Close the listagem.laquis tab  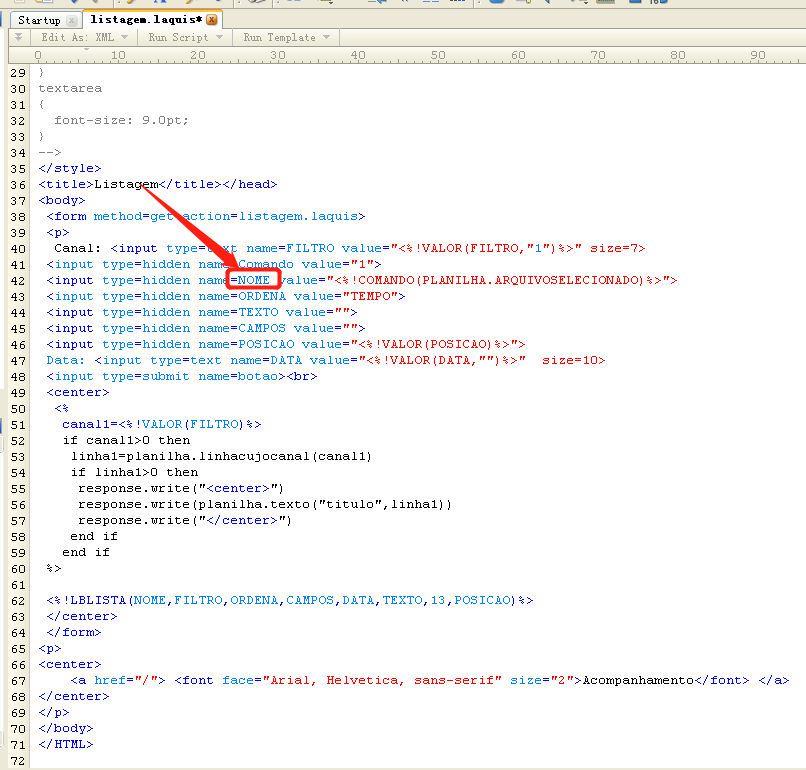[212, 20]
